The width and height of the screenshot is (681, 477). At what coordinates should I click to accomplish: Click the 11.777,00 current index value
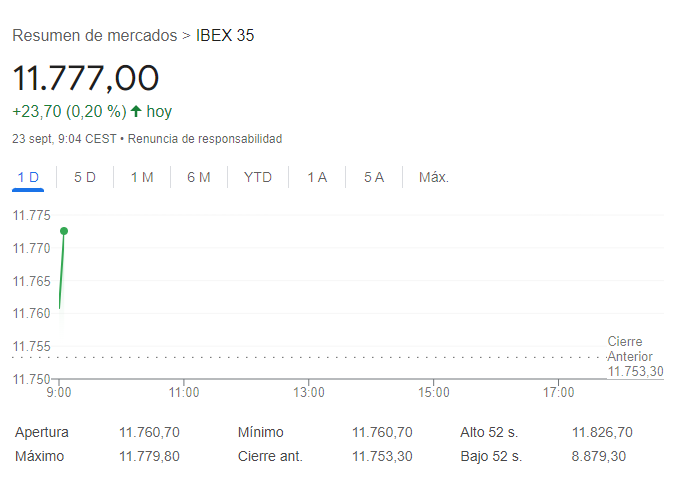click(x=86, y=78)
